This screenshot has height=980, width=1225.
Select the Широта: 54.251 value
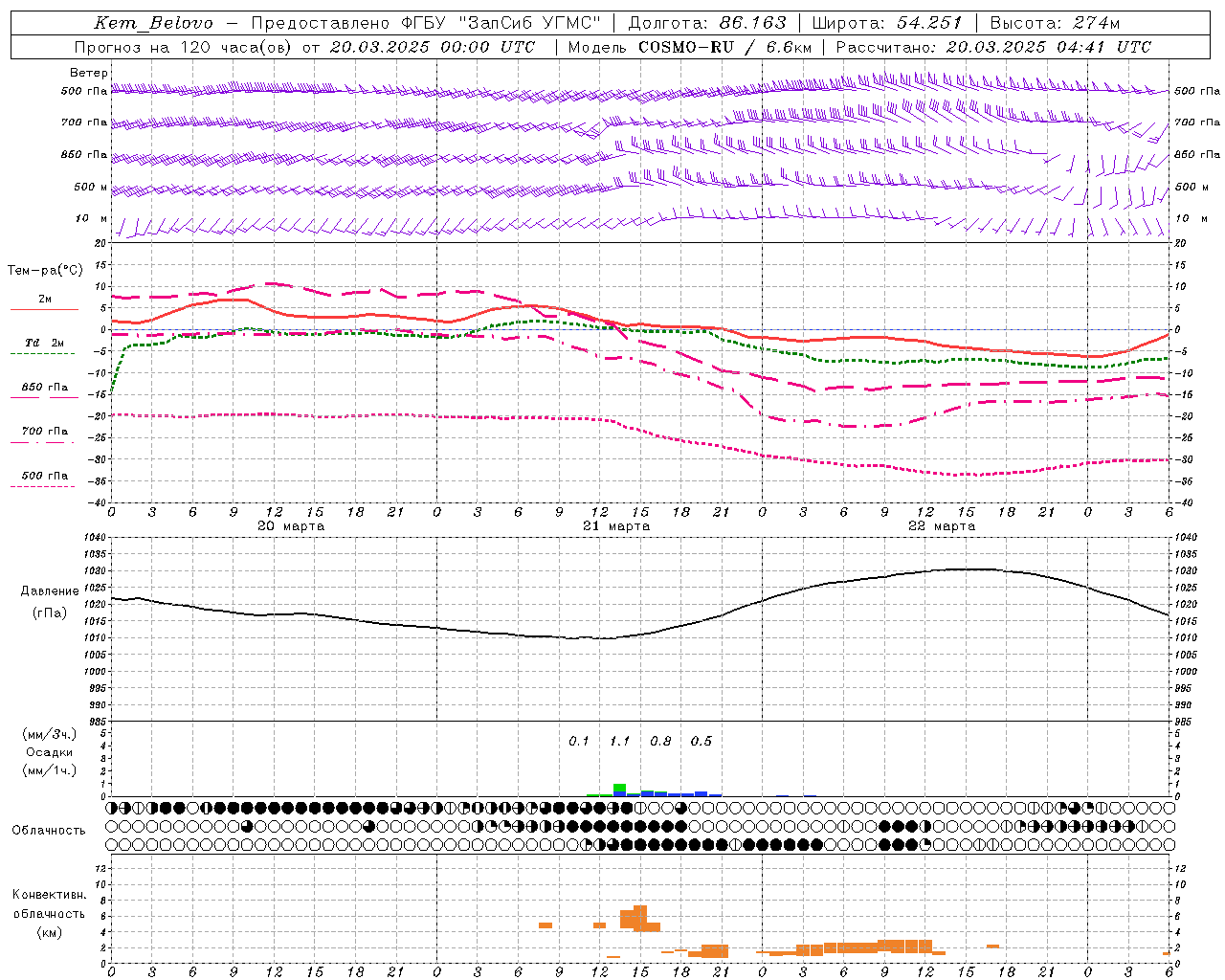(887, 23)
